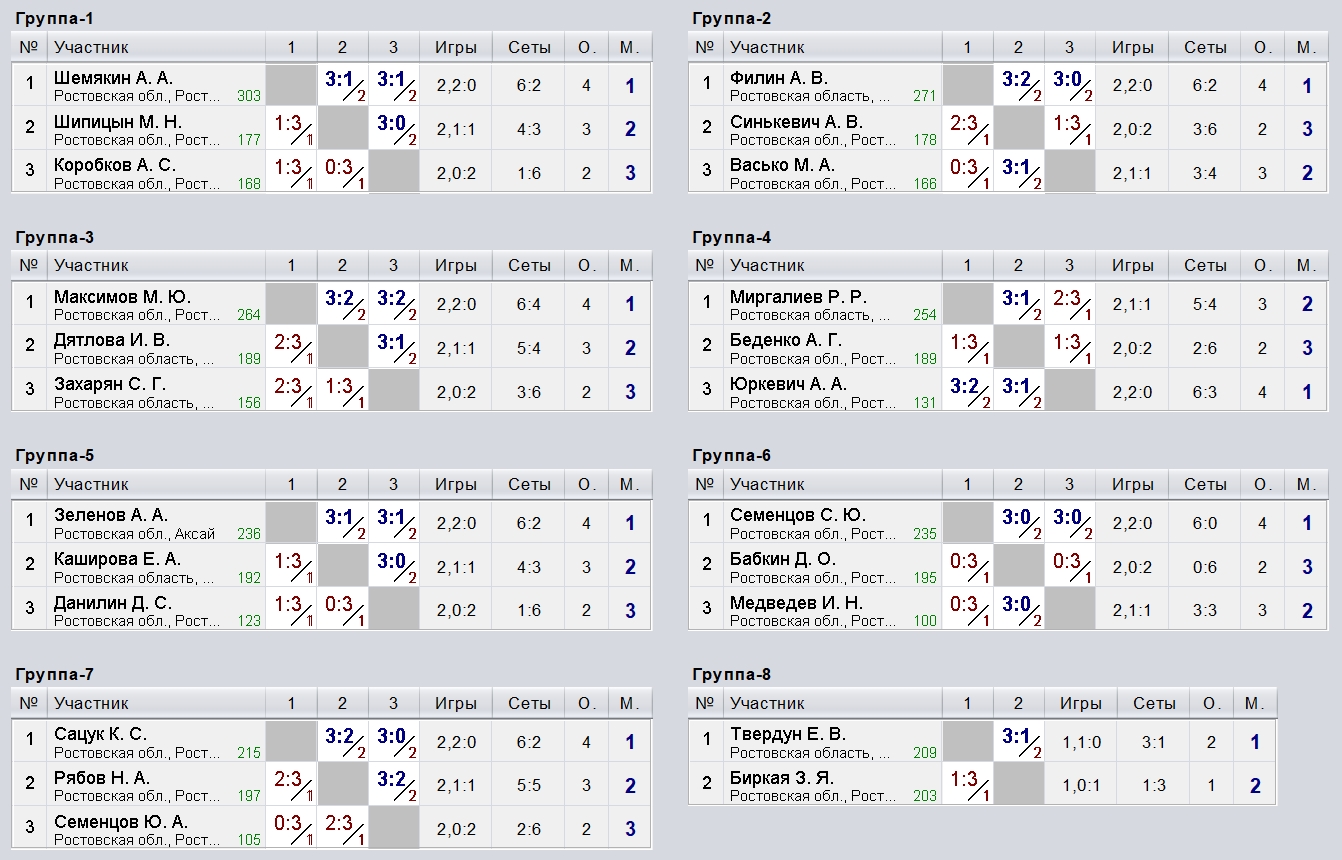Screen dimensions: 1342x860
Task: Click the Сеты column header in Группа-4
Action: coord(1205,265)
